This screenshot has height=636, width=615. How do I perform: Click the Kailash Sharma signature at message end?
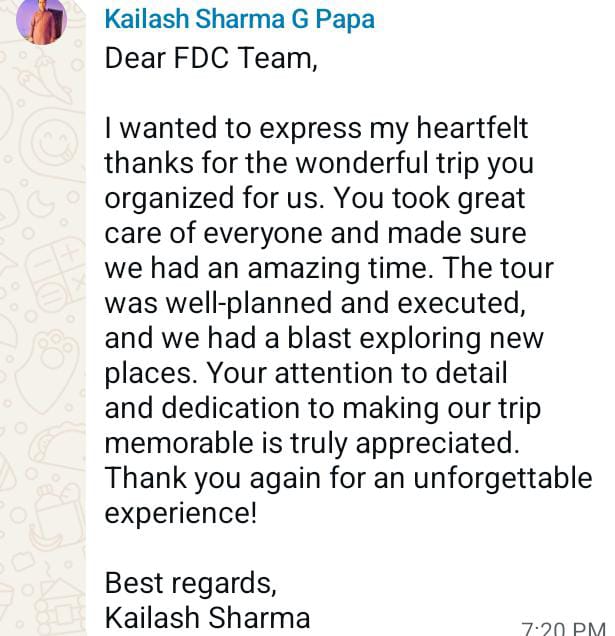tap(207, 616)
